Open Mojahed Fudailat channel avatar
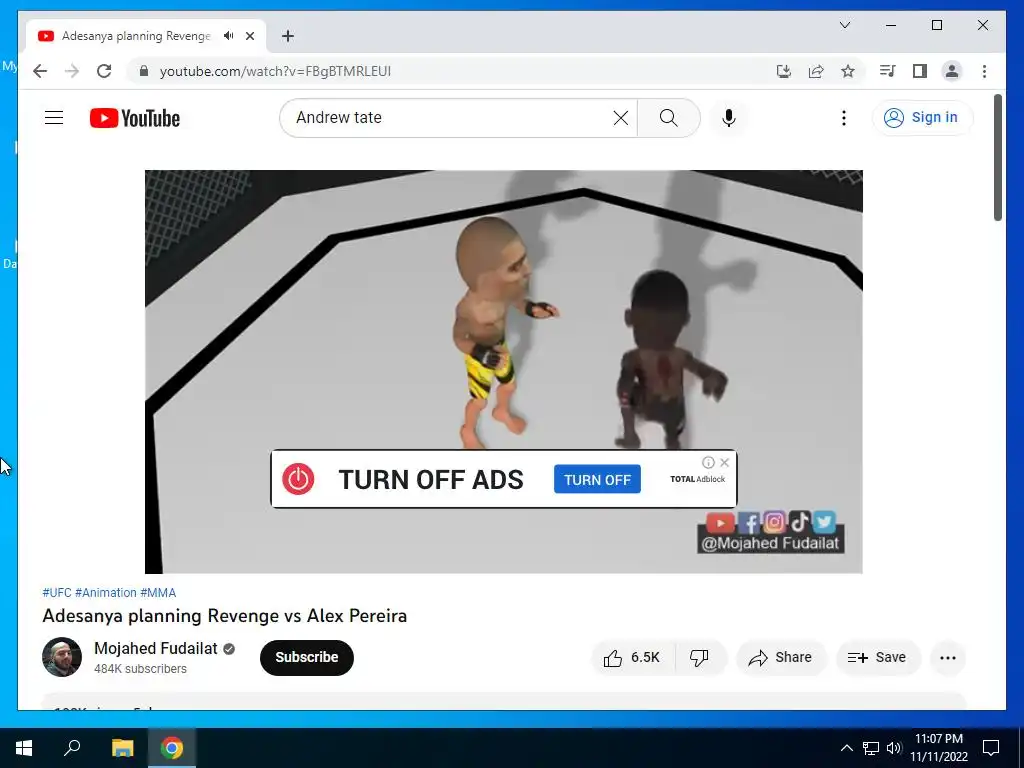This screenshot has height=768, width=1024. click(62, 657)
